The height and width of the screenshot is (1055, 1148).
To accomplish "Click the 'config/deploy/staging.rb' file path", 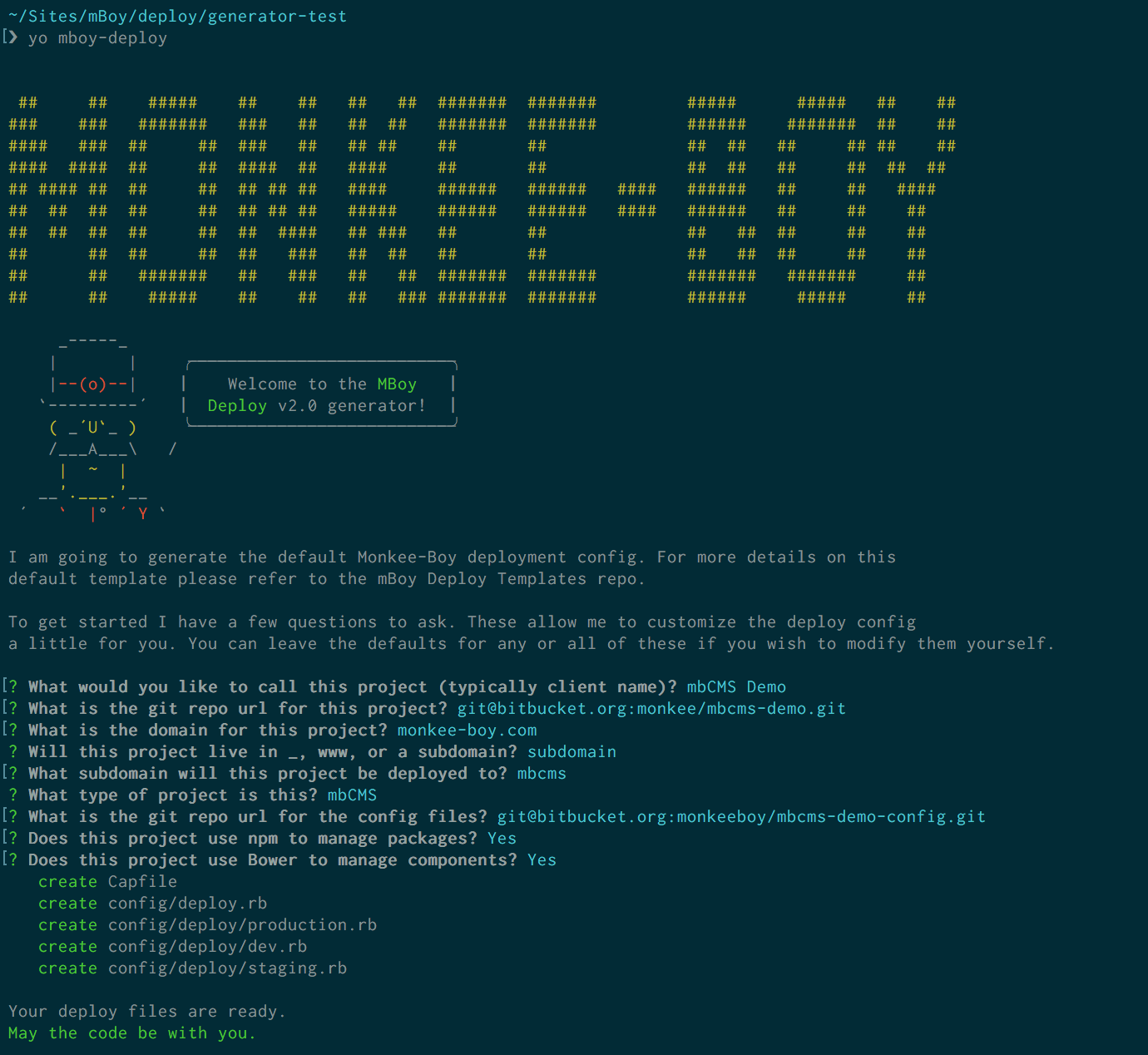I will (227, 968).
